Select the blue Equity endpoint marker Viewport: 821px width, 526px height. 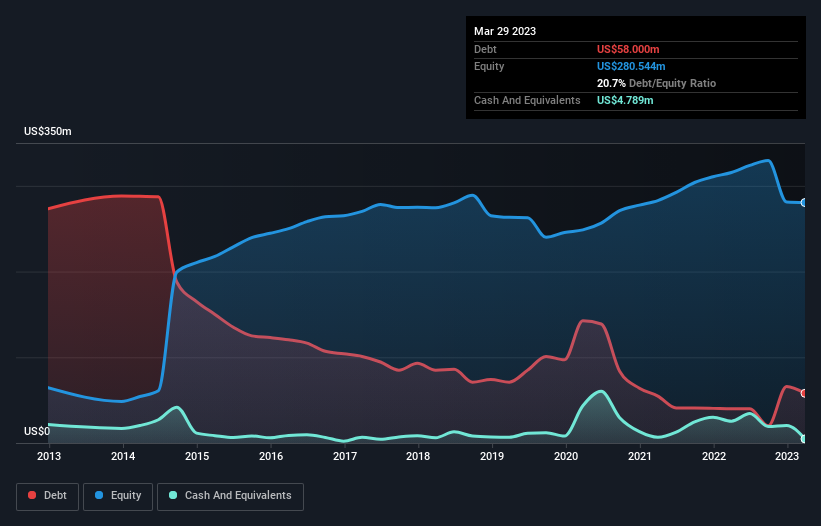[804, 203]
